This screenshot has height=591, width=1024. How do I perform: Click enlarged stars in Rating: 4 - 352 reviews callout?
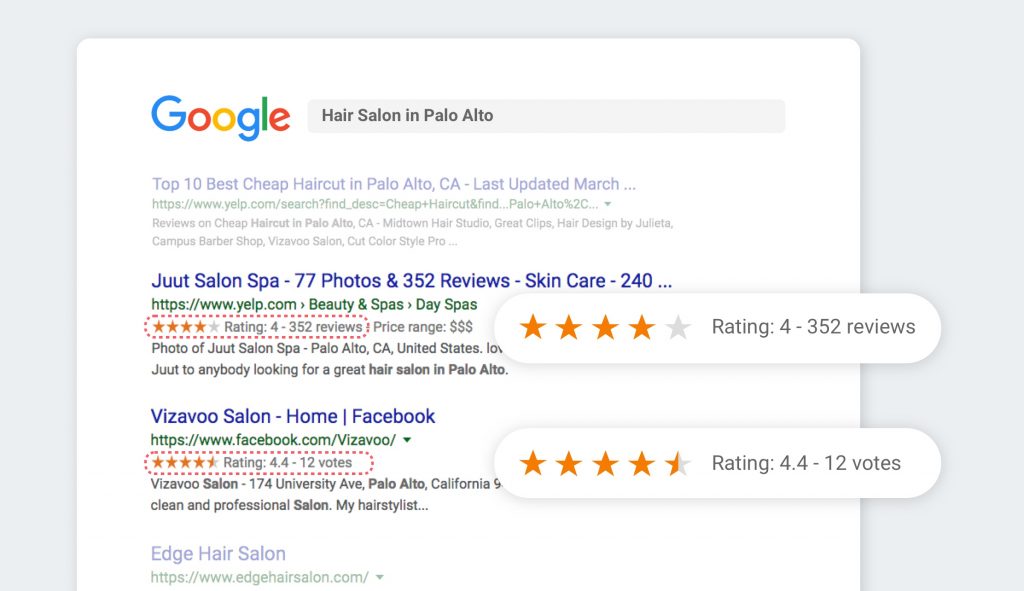(605, 327)
